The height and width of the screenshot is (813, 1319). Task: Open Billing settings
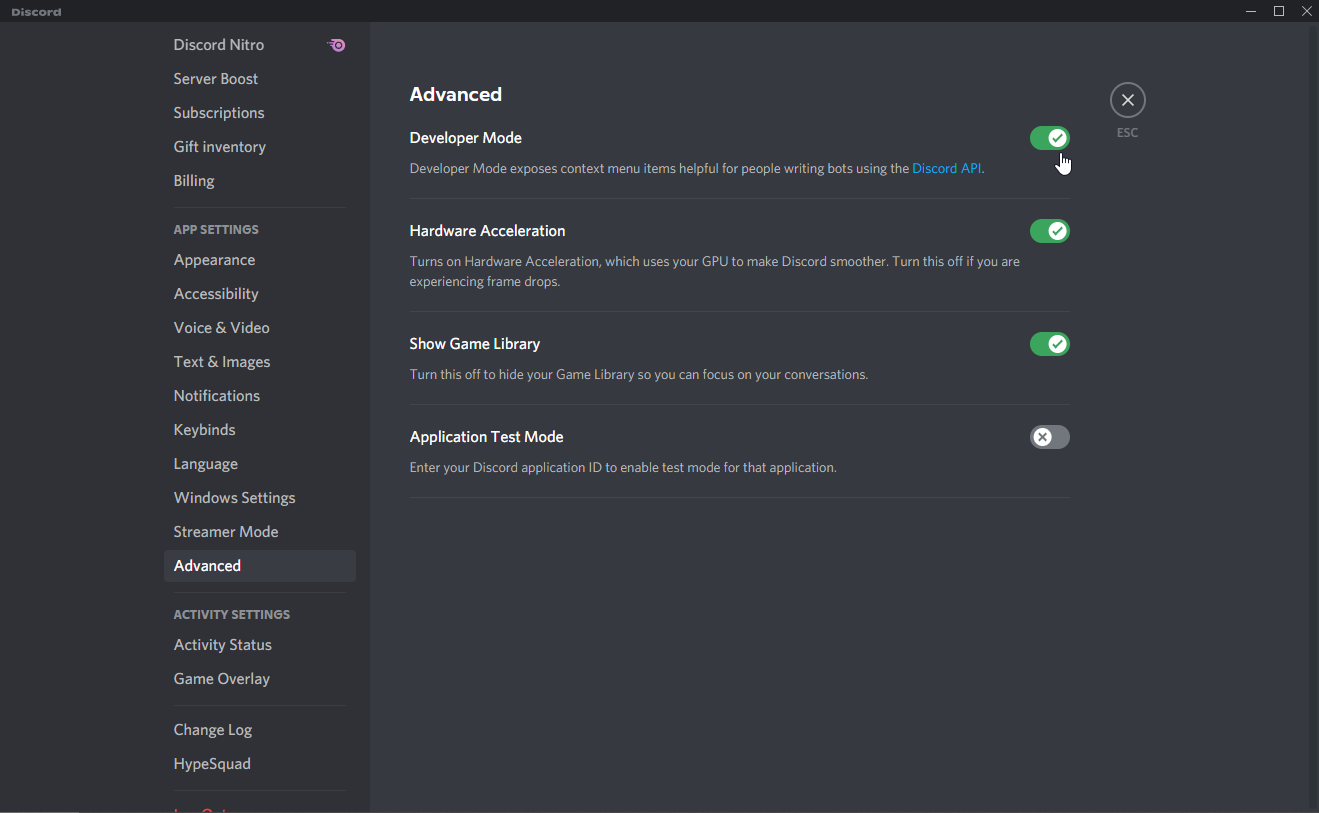click(194, 181)
